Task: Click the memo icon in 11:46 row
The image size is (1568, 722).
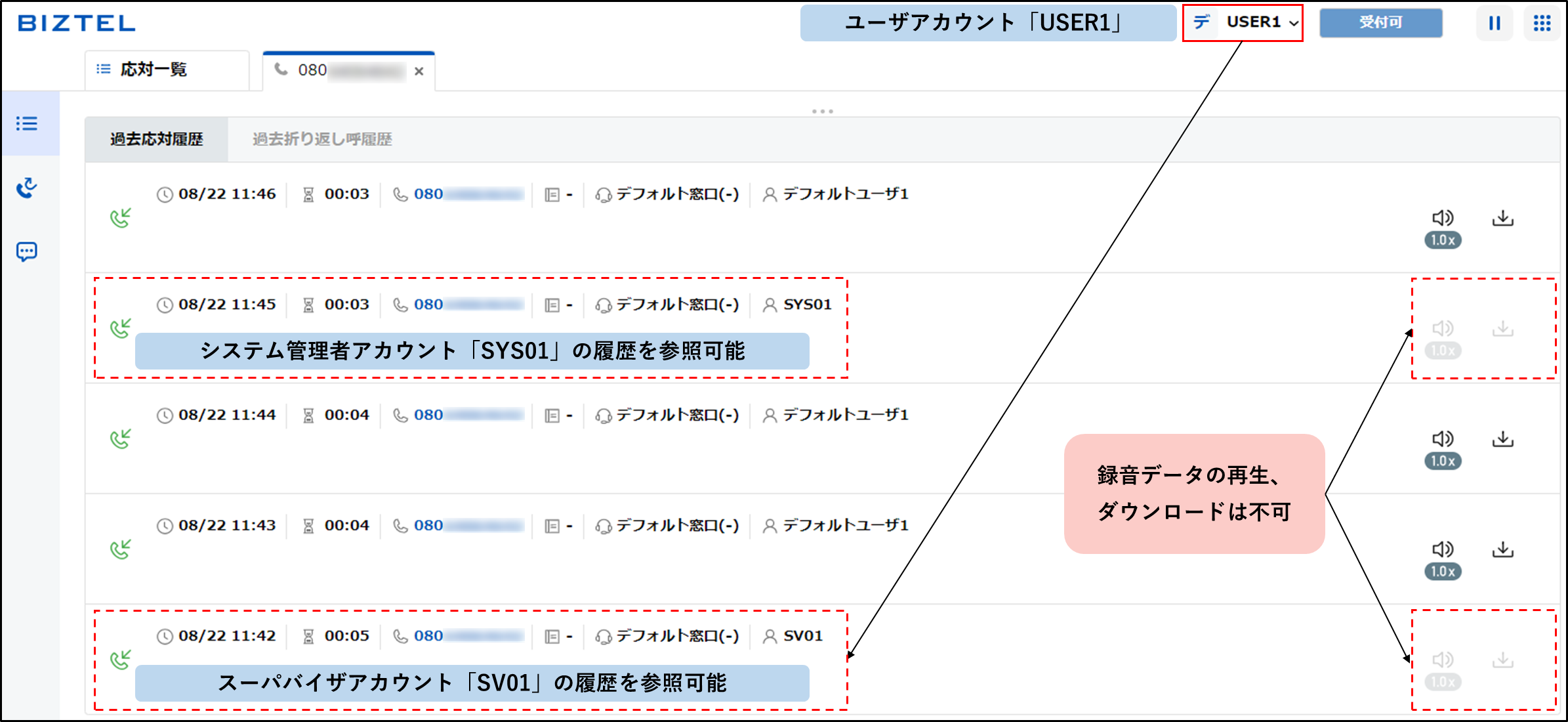Action: click(552, 195)
